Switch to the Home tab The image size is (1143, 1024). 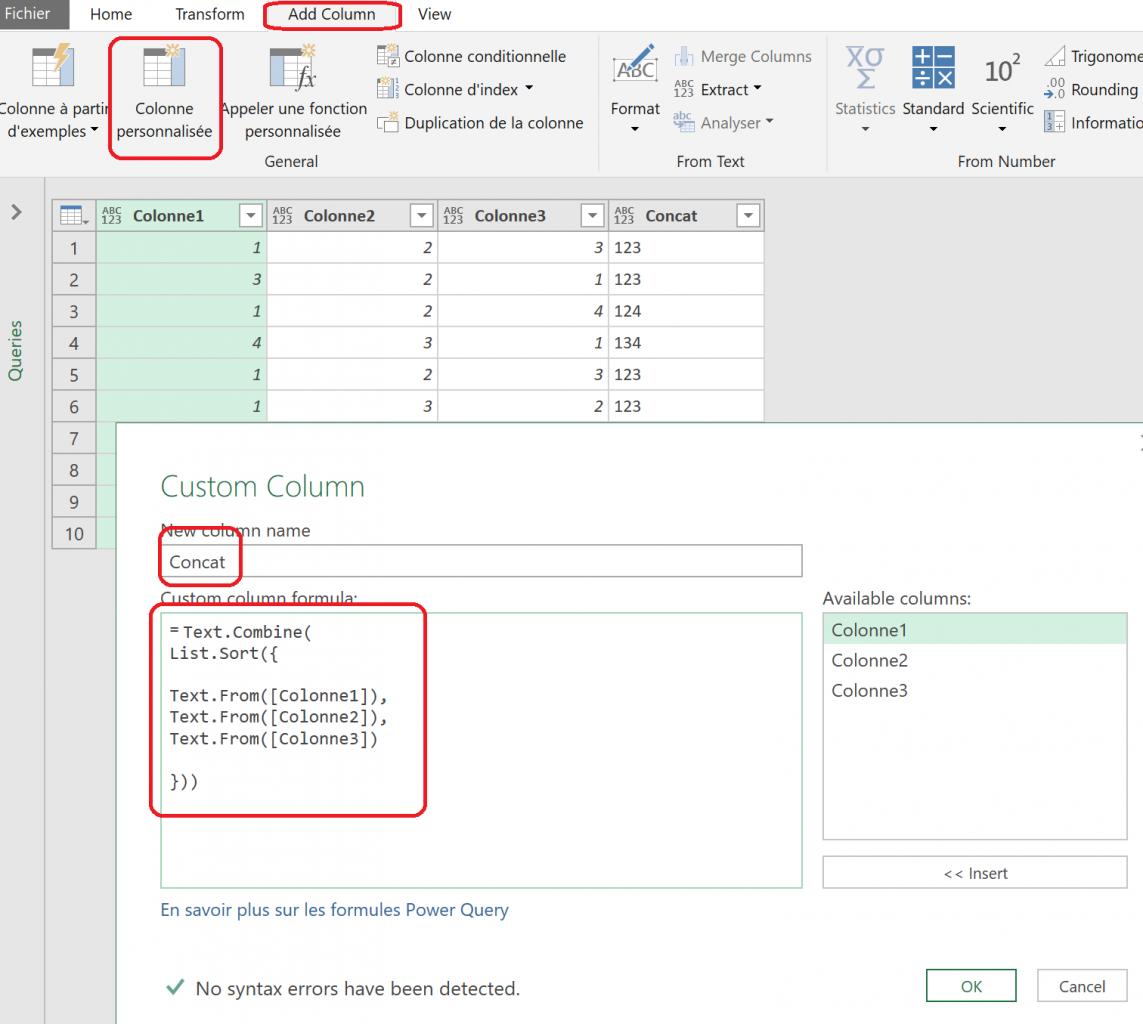[x=111, y=15]
